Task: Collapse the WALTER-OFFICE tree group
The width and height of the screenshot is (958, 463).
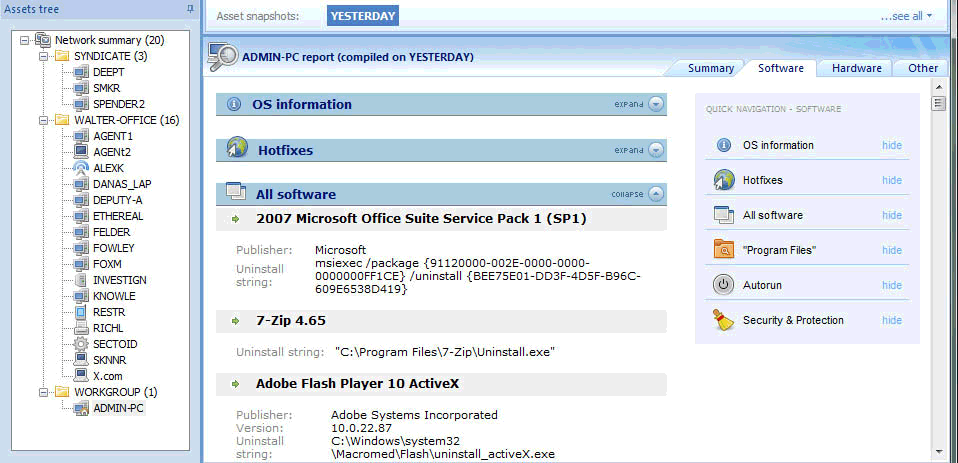Action: pos(43,120)
